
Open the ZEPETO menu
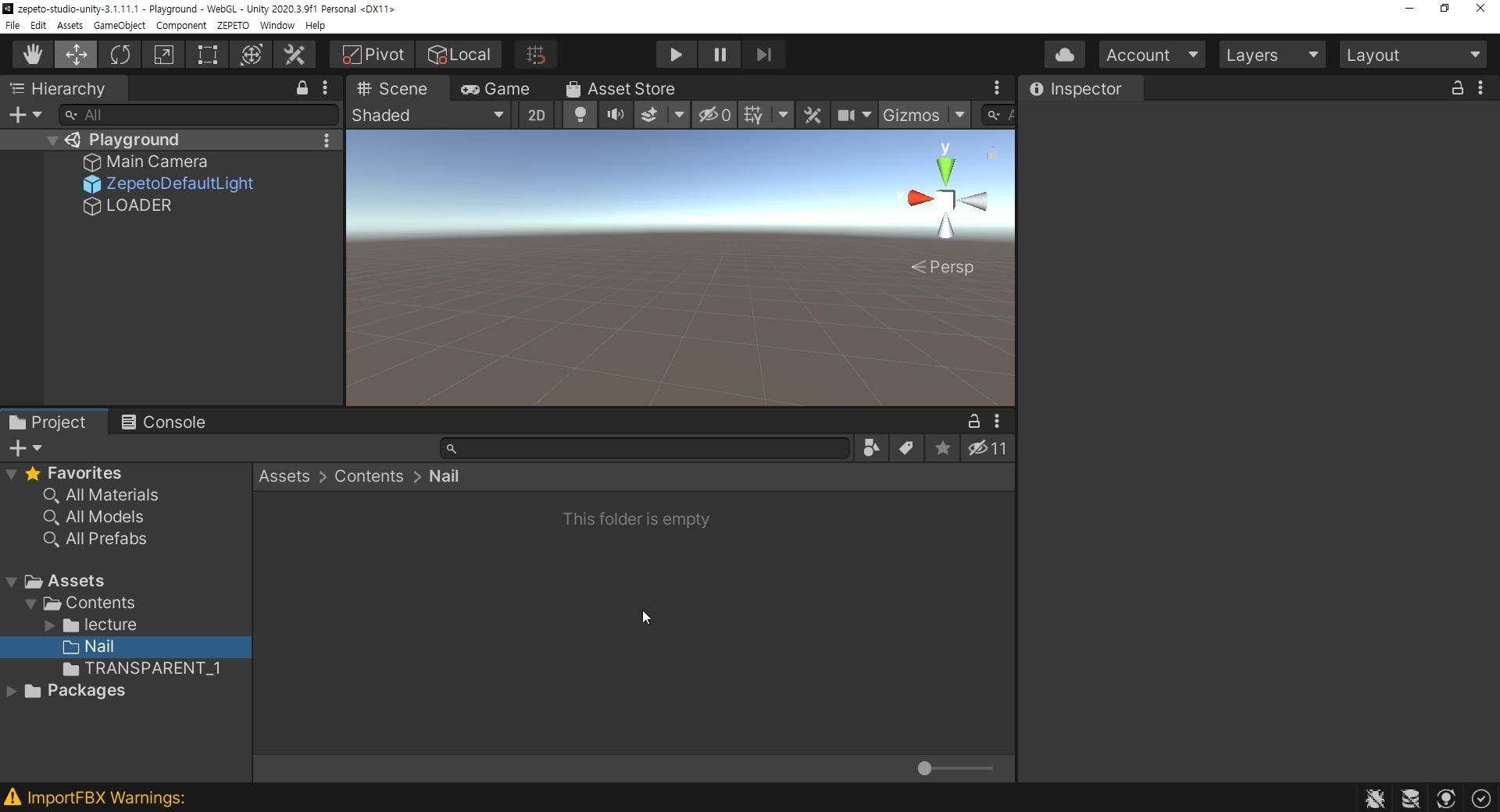click(233, 25)
